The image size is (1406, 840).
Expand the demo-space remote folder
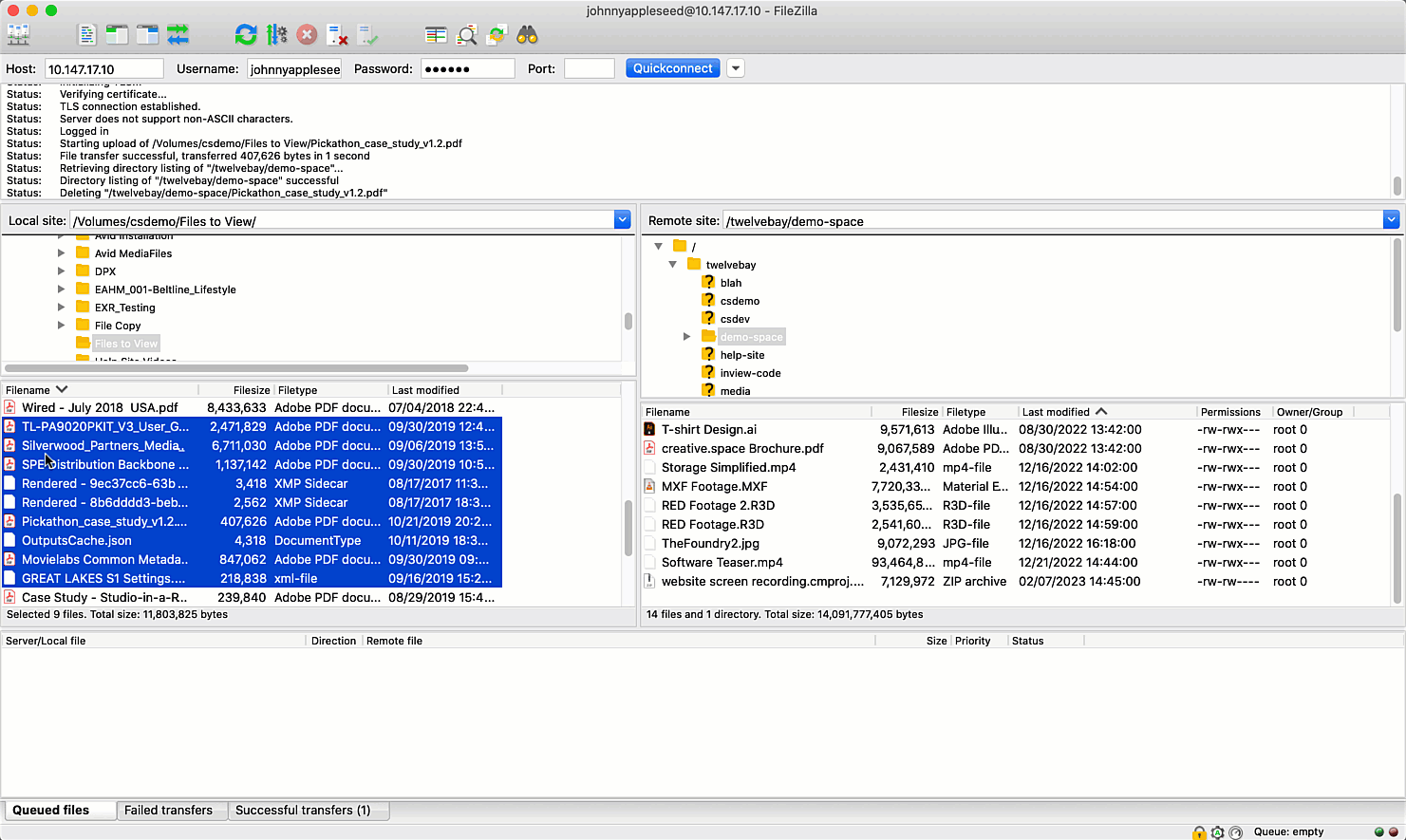[686, 337]
